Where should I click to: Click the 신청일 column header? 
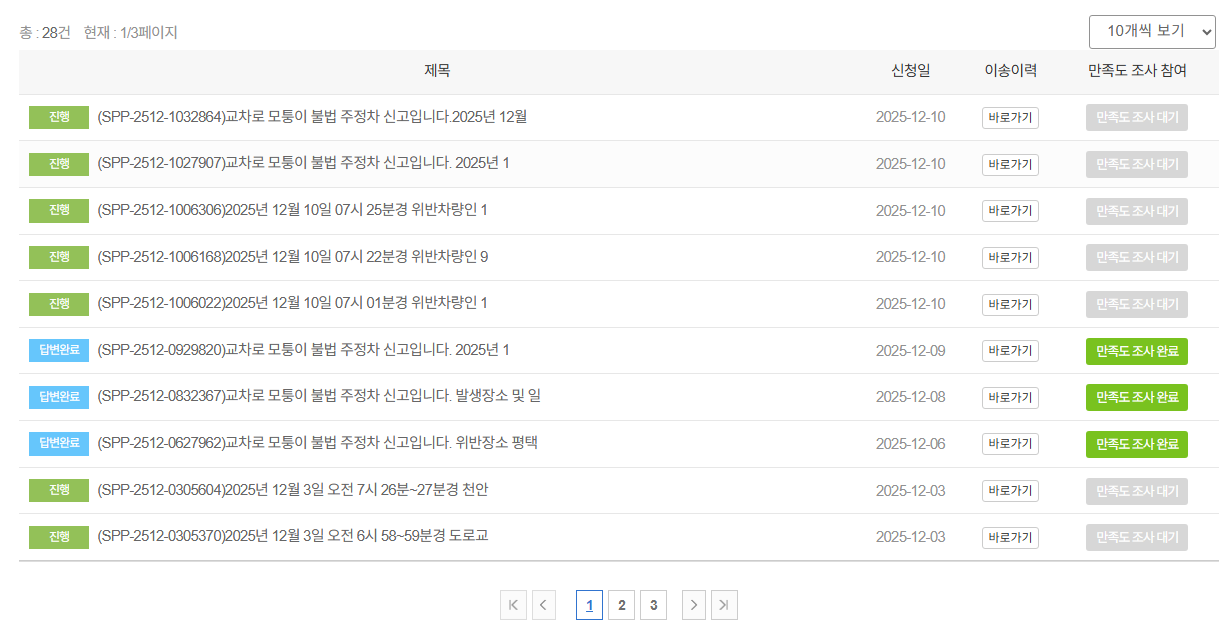(x=911, y=72)
